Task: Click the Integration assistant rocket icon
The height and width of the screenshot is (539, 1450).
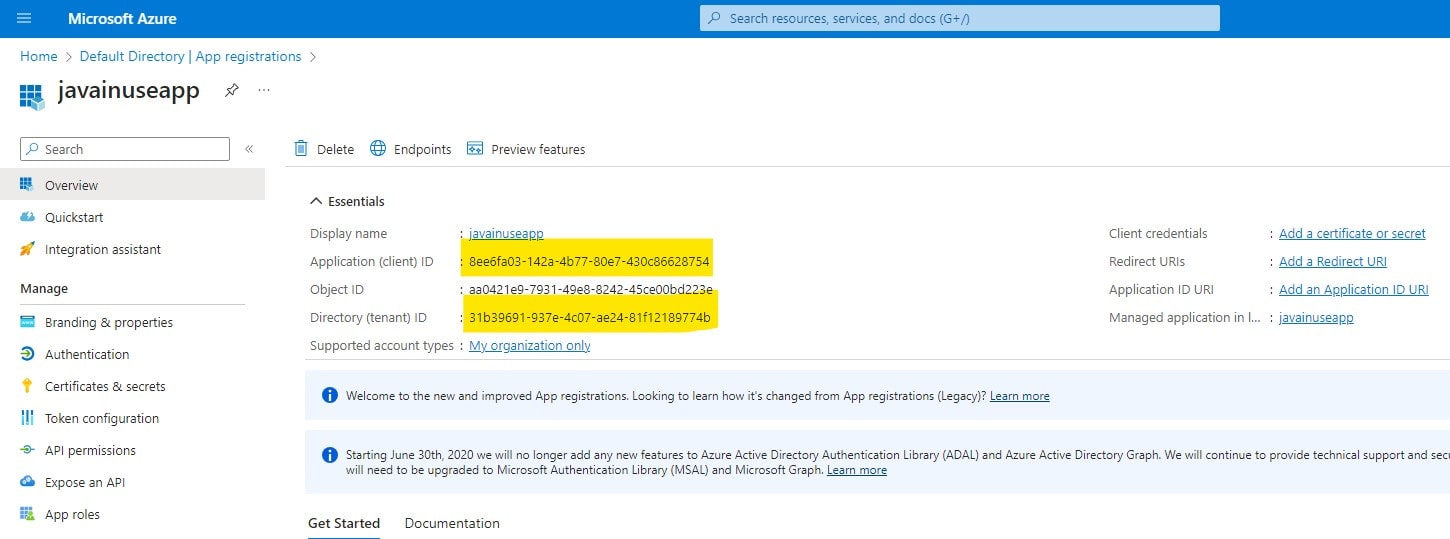Action: click(27, 249)
